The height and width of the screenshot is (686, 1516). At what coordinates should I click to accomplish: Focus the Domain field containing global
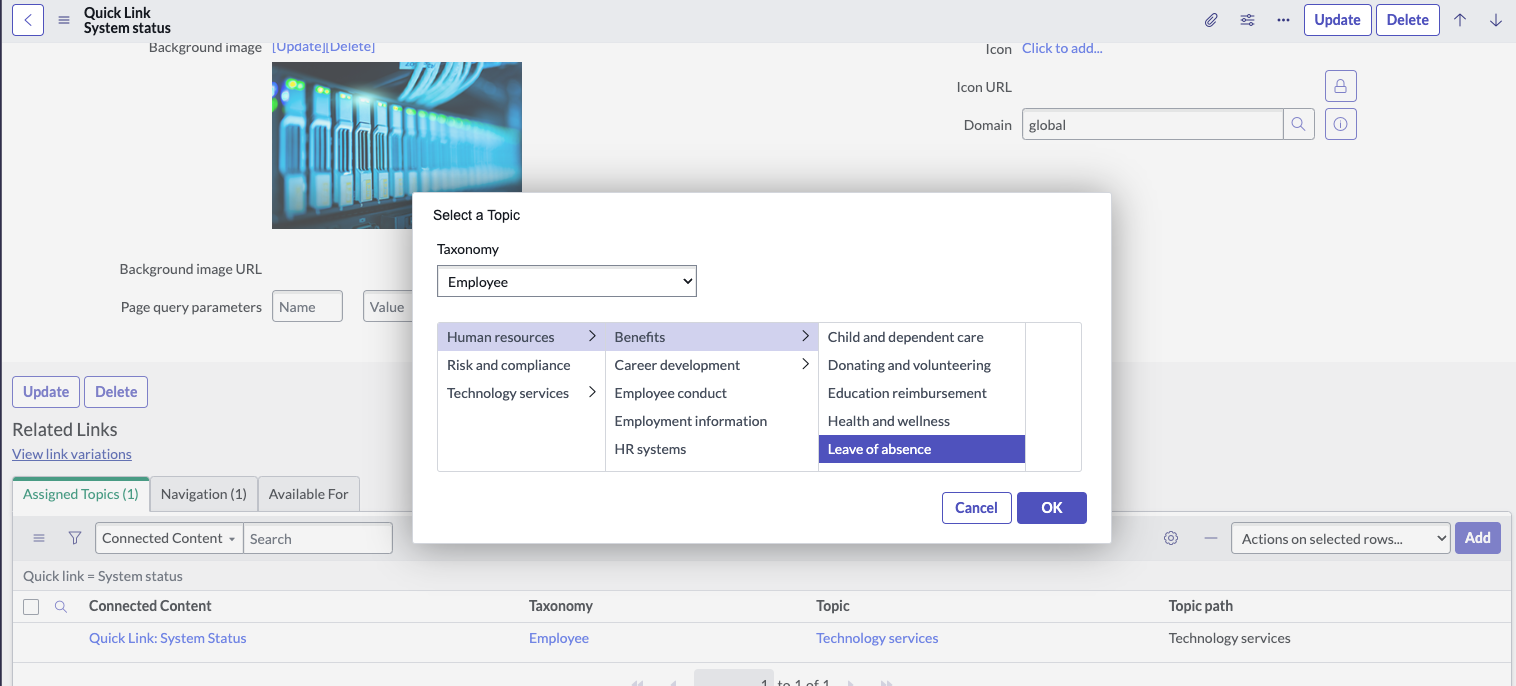click(x=1152, y=125)
